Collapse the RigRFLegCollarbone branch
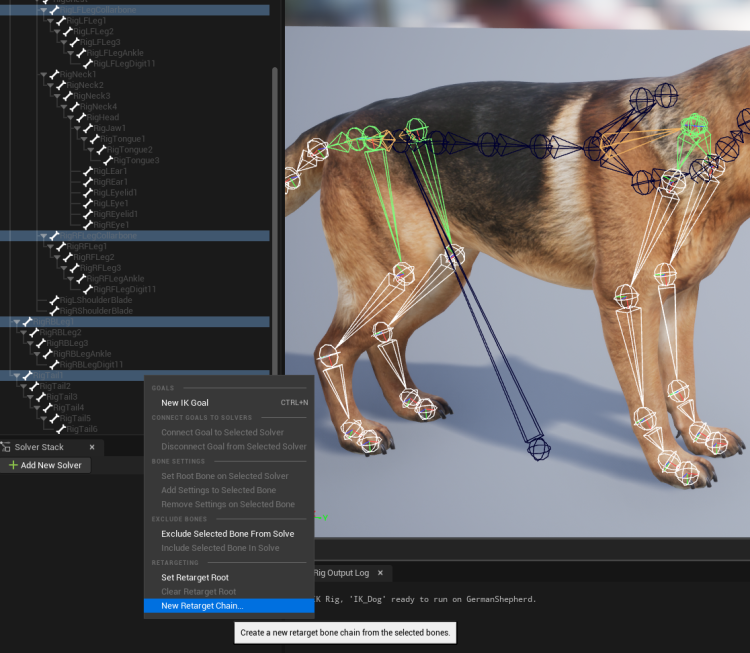The image size is (750, 653). click(43, 236)
